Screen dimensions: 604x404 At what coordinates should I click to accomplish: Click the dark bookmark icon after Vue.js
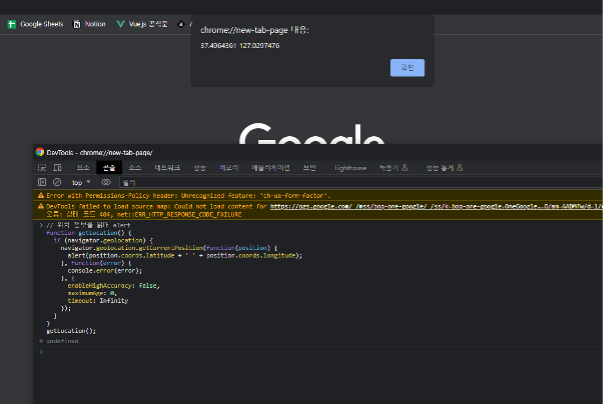(181, 24)
